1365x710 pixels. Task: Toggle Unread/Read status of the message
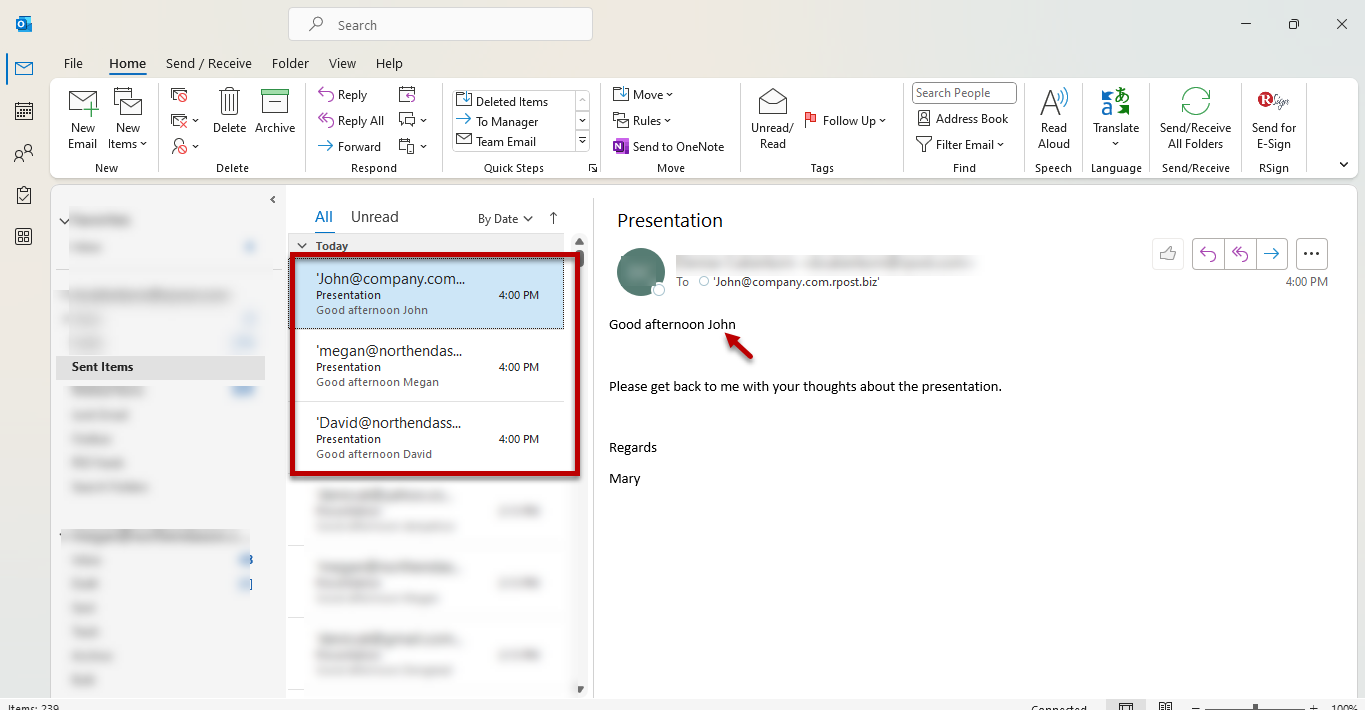(x=772, y=104)
